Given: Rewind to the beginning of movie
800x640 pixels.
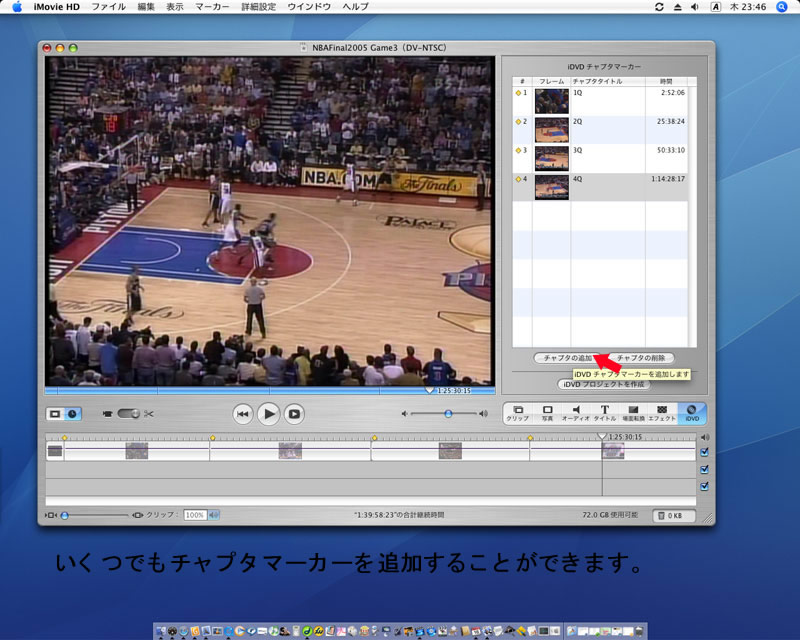Looking at the screenshot, I should [x=243, y=413].
